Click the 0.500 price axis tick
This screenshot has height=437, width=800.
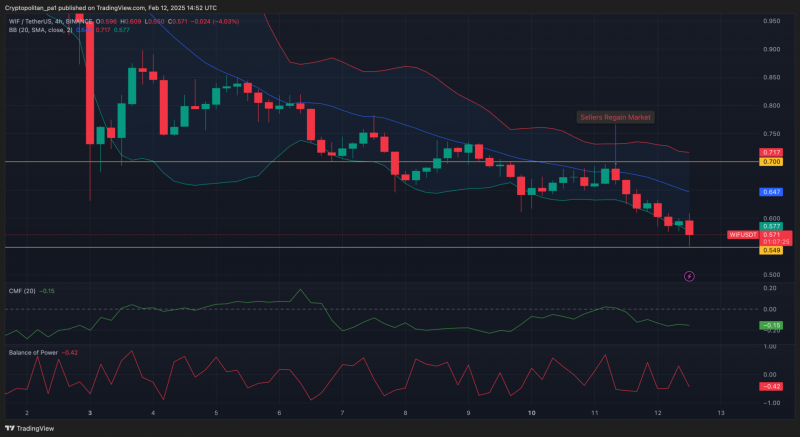tap(771, 275)
